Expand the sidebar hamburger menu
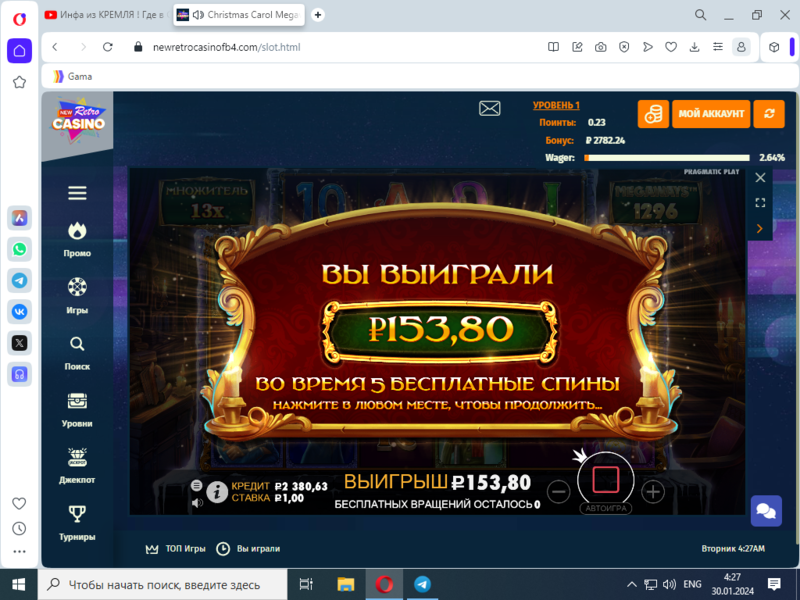800x600 pixels. 77,194
